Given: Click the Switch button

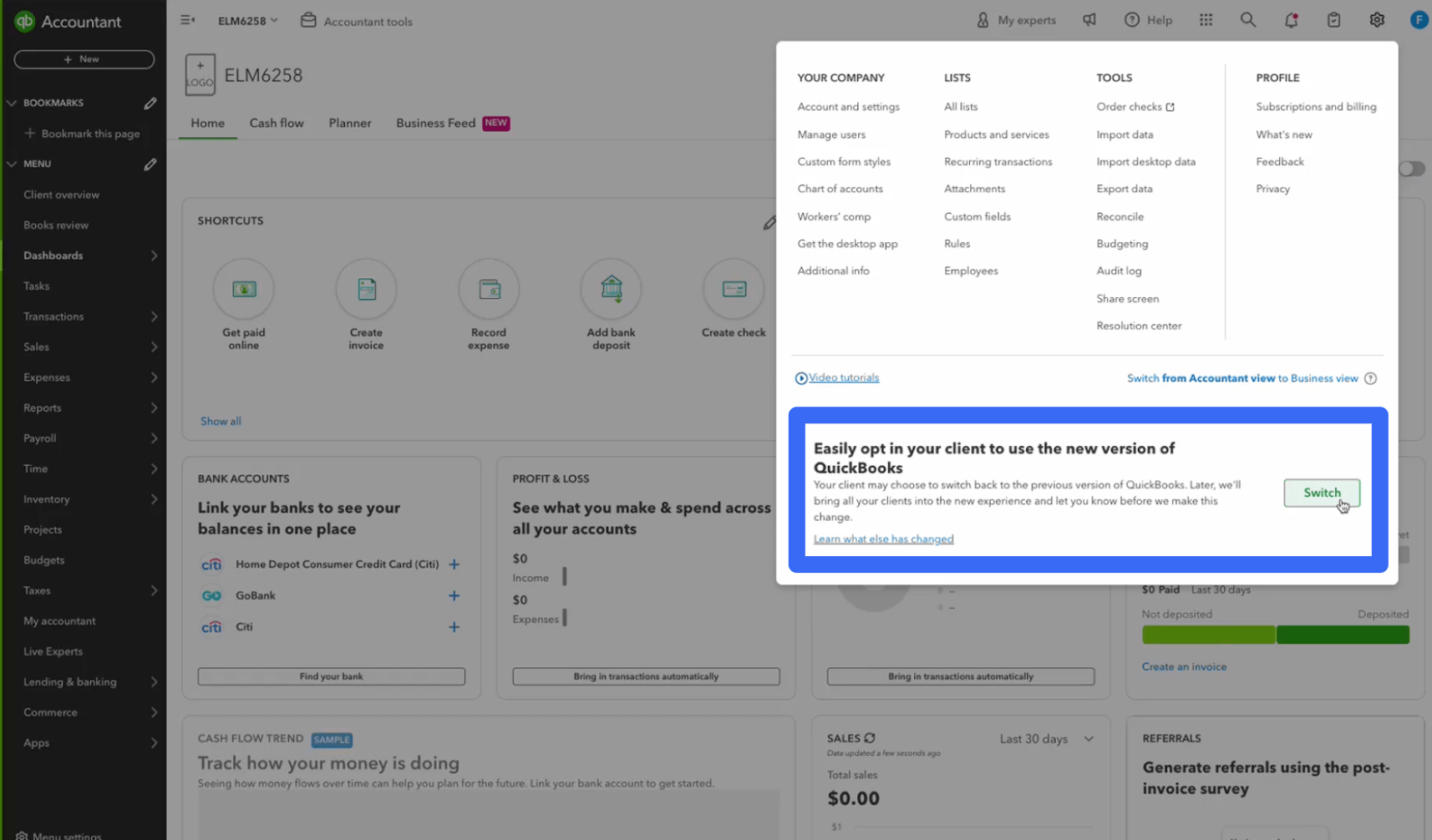Looking at the screenshot, I should pos(1322,493).
